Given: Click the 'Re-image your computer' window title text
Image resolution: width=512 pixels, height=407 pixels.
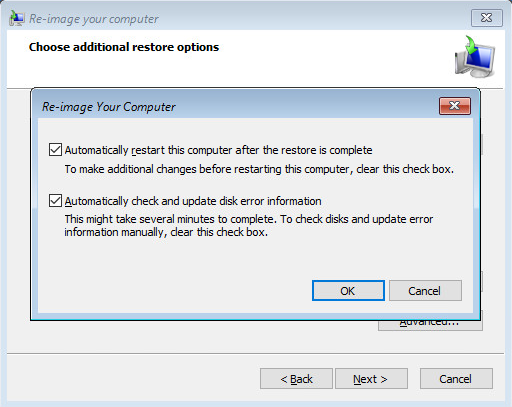Looking at the screenshot, I should (94, 19).
